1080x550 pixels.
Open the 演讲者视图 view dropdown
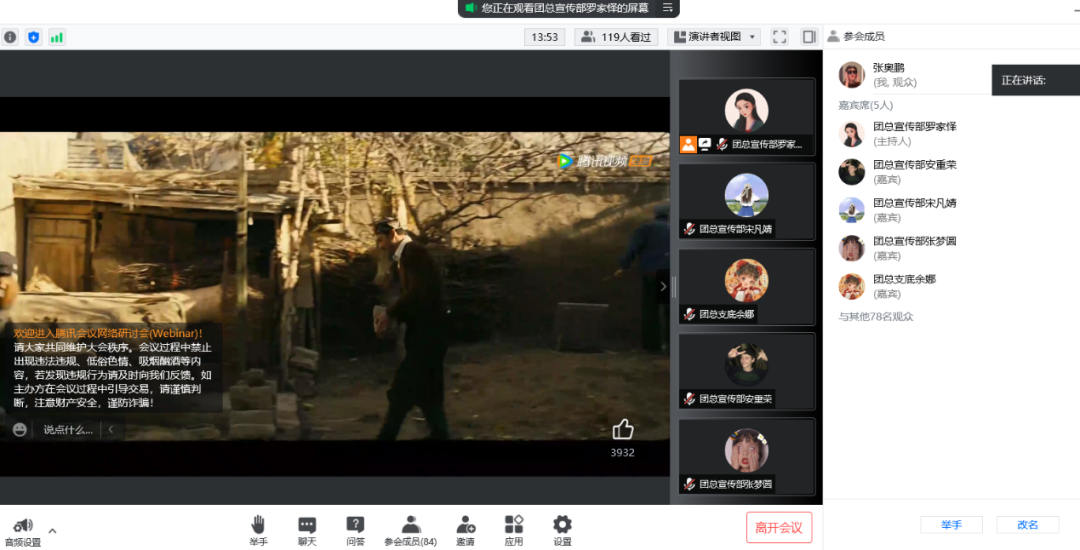click(x=714, y=37)
